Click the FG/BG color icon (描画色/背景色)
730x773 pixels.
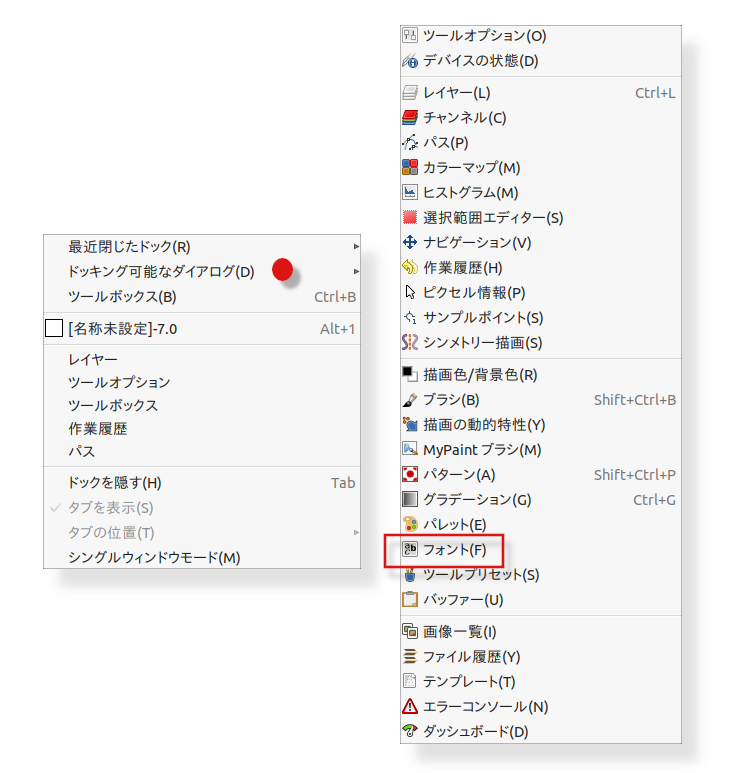410,375
